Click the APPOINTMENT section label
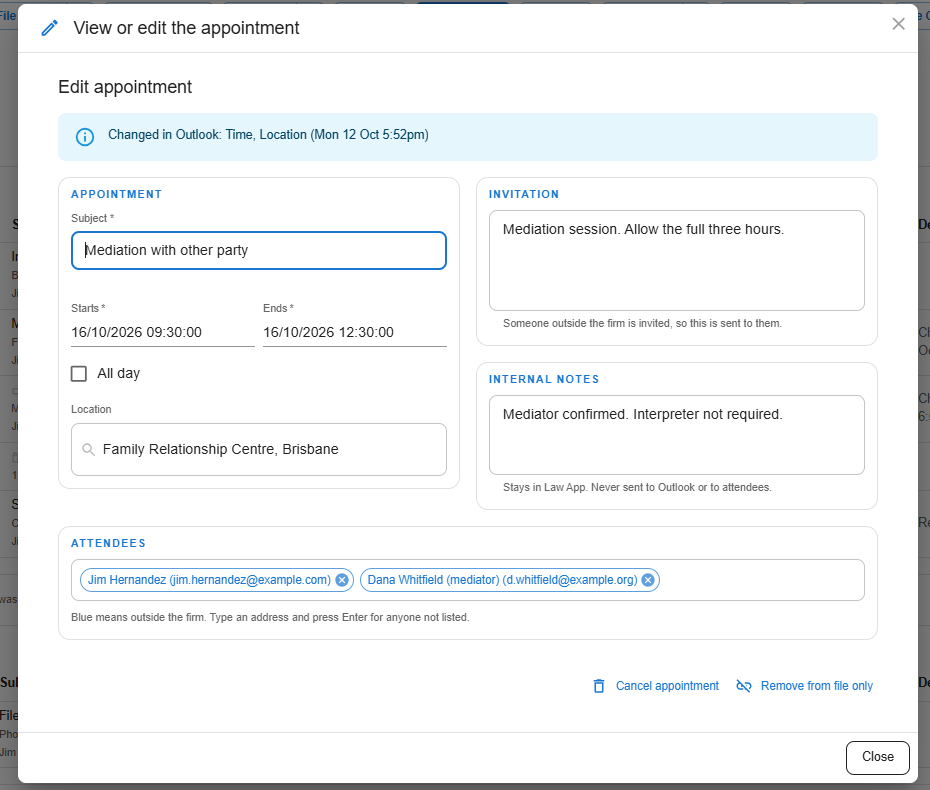Screen dimensions: 930x790 pyautogui.click(x=116, y=195)
